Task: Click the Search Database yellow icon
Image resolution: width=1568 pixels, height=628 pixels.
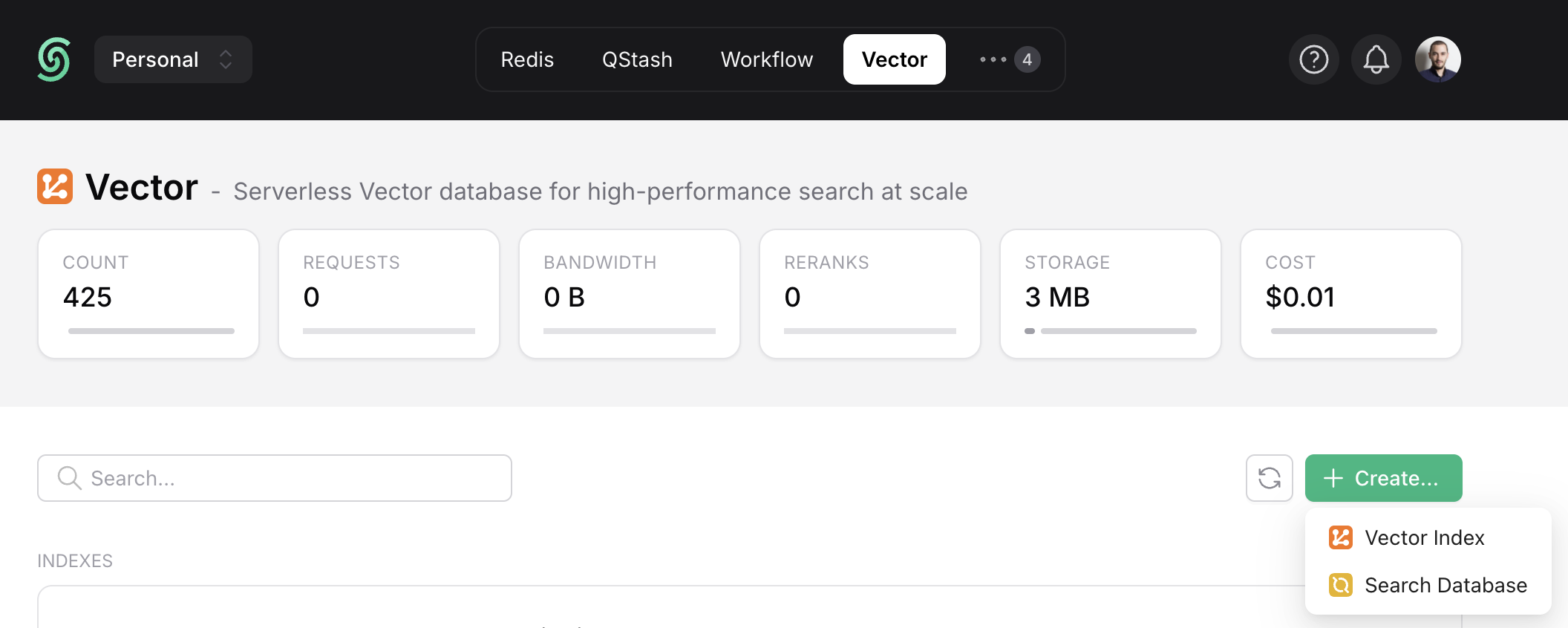Action: click(1341, 585)
